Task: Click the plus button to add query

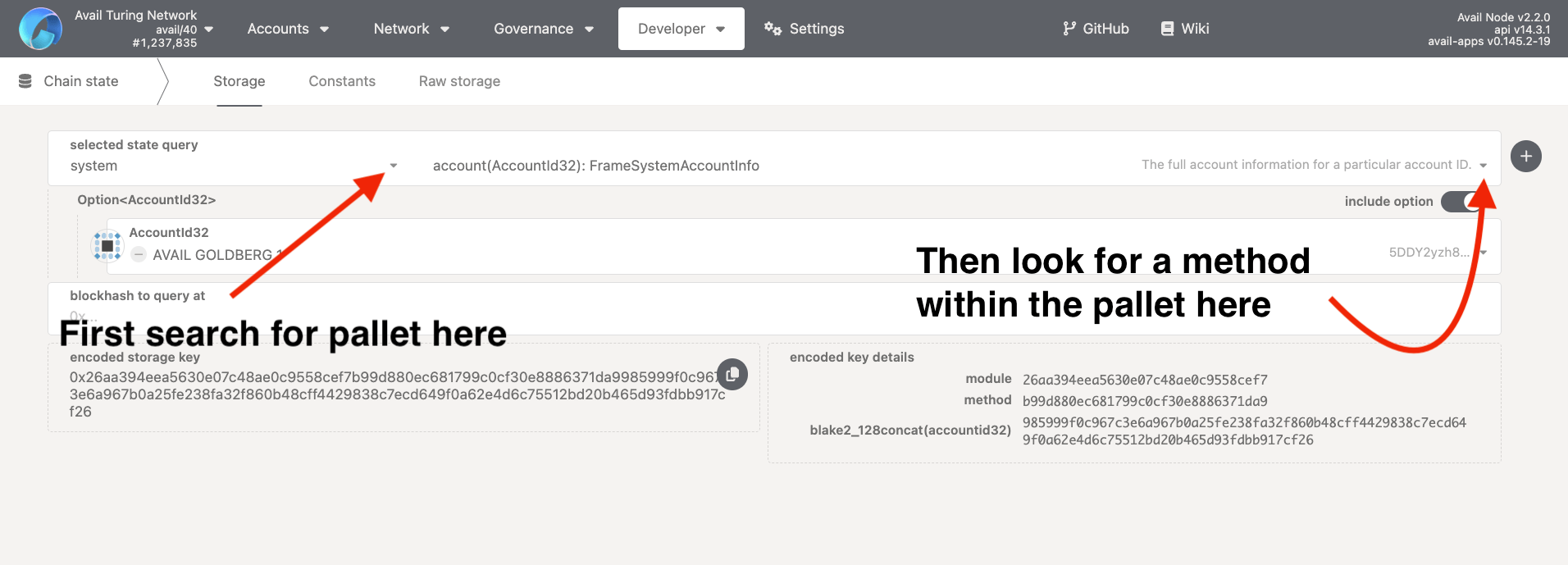Action: [x=1525, y=157]
